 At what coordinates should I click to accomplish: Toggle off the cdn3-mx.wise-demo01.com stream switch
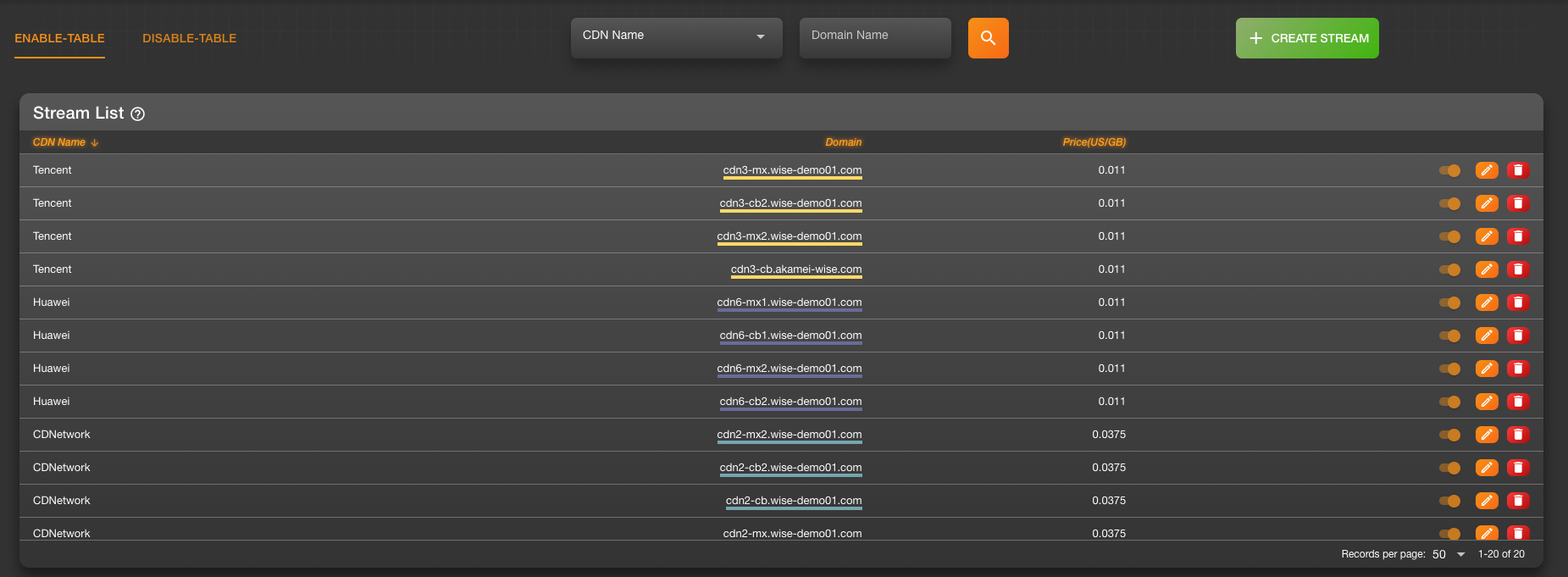tap(1449, 170)
